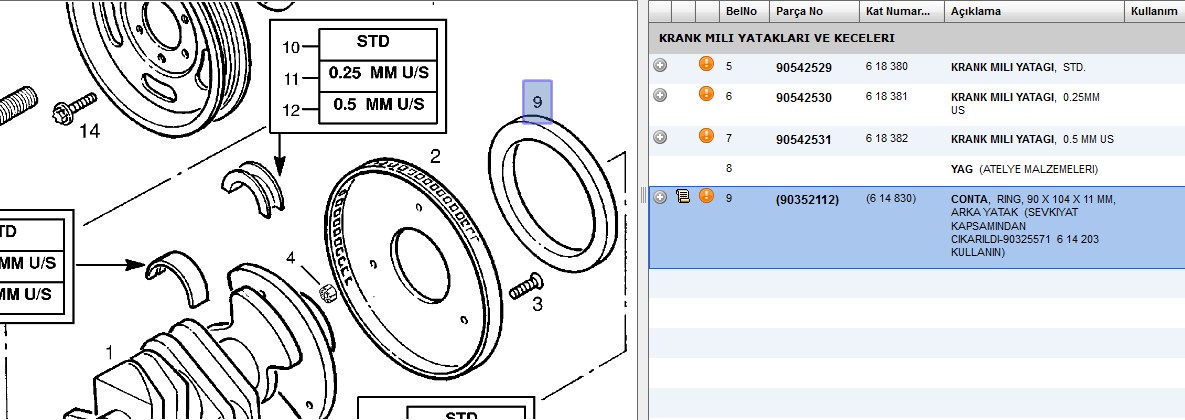Click callout number 3 by the bolt

pos(537,304)
